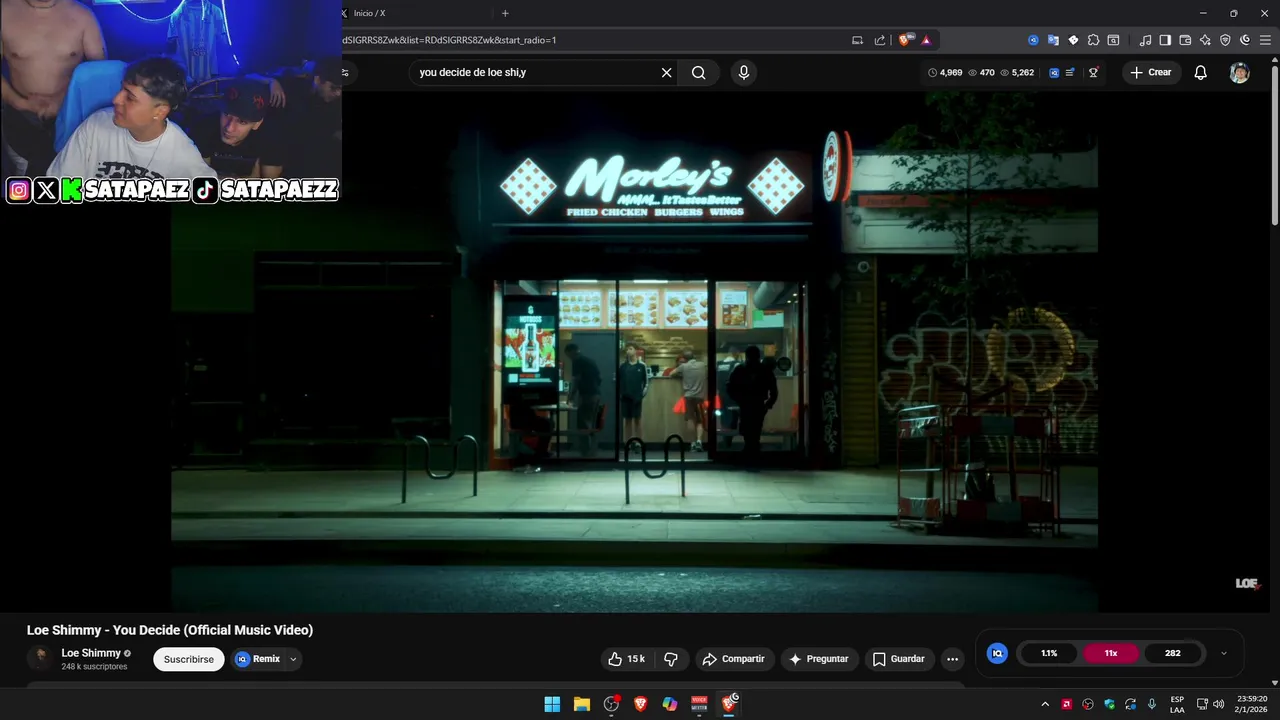
Task: Click the share page icon in address bar
Action: (x=880, y=40)
